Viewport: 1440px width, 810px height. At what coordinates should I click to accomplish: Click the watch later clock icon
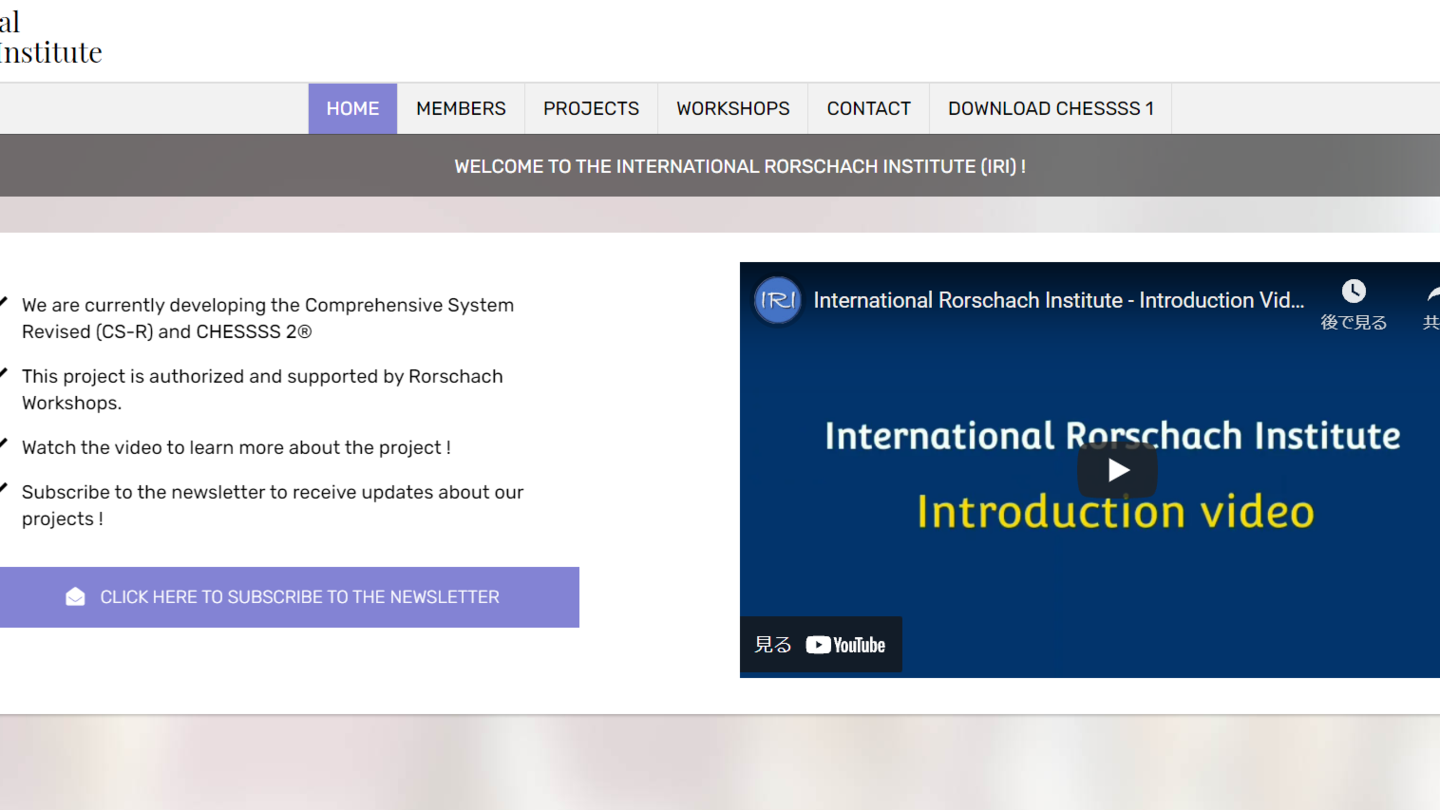point(1353,291)
